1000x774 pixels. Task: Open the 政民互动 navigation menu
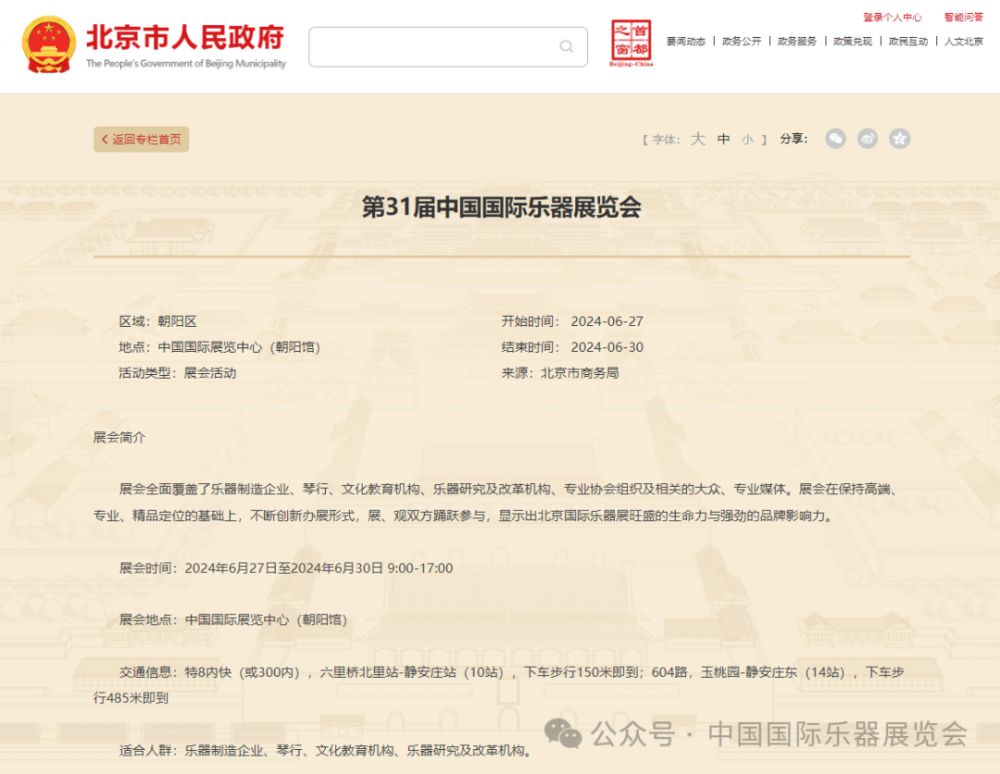coord(908,41)
